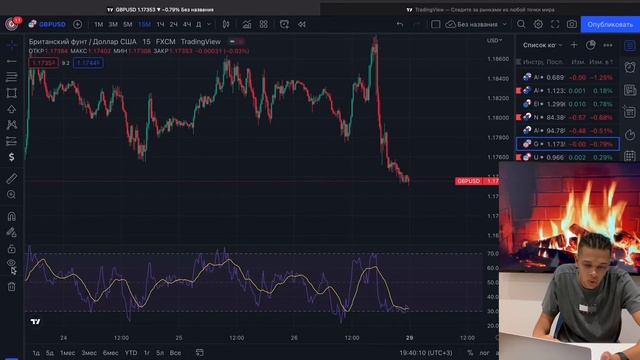Open the user profile avatar menu

(x=11, y=24)
